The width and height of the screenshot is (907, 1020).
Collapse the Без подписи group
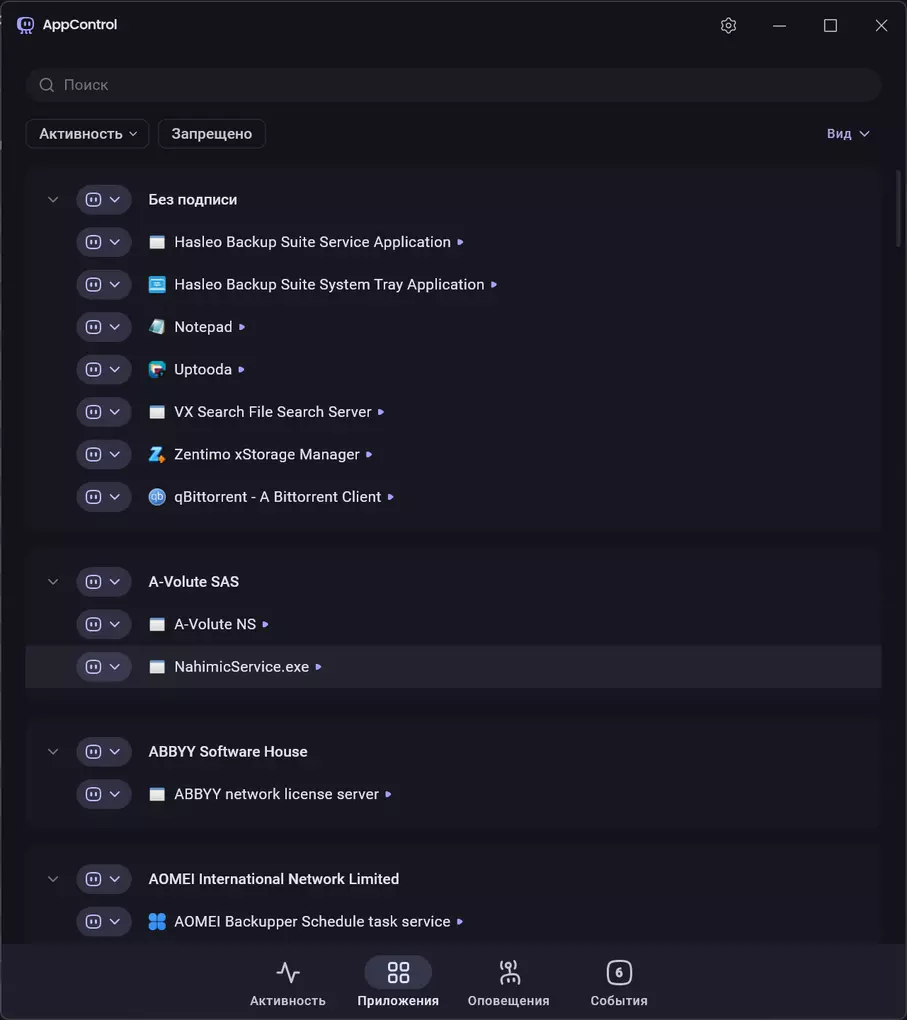click(53, 200)
